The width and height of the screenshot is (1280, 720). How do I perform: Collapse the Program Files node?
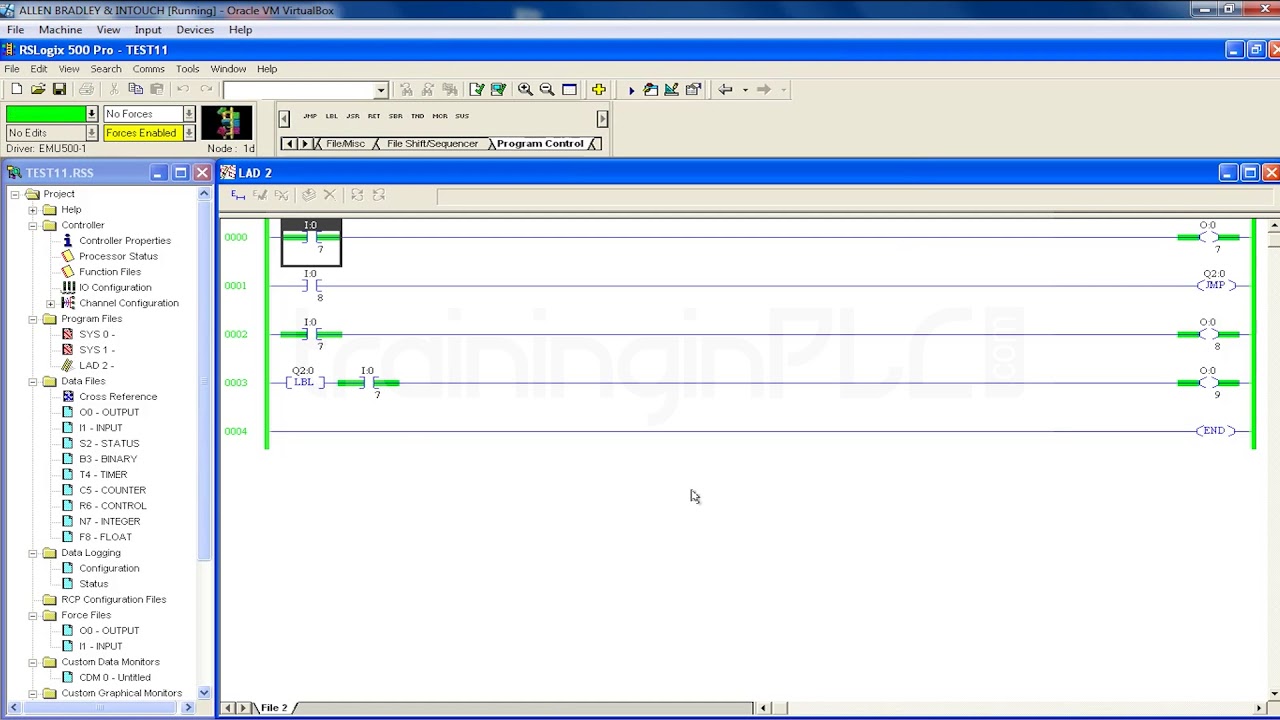point(33,319)
